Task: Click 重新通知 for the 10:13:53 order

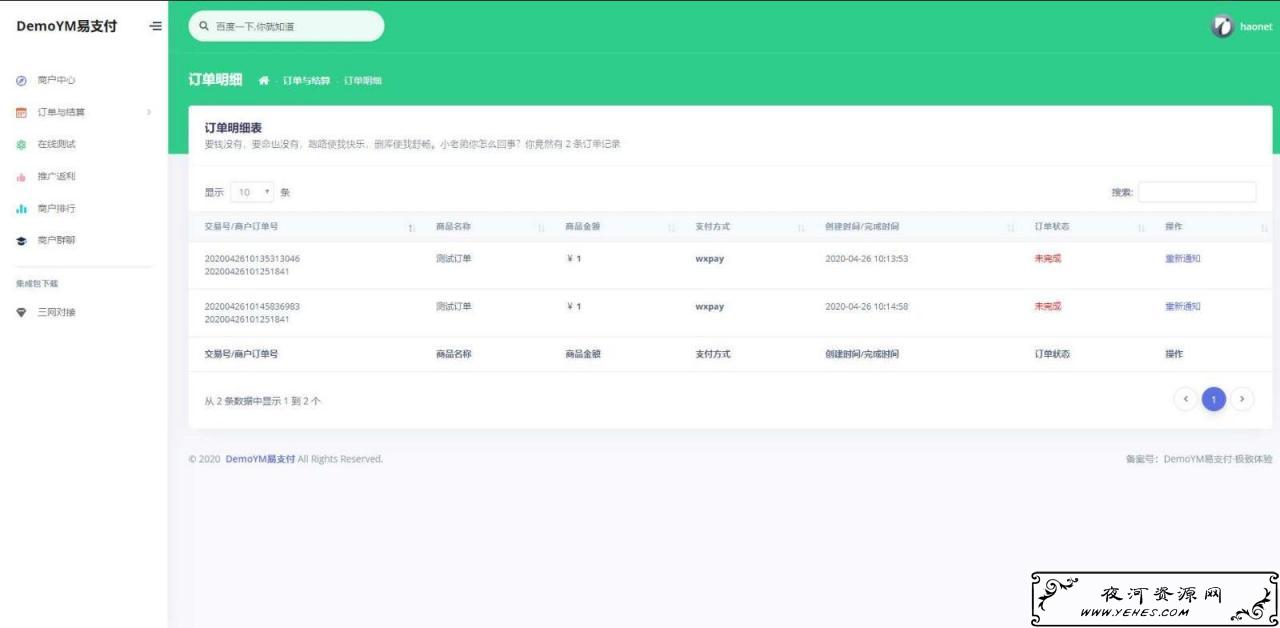Action: click(1182, 259)
